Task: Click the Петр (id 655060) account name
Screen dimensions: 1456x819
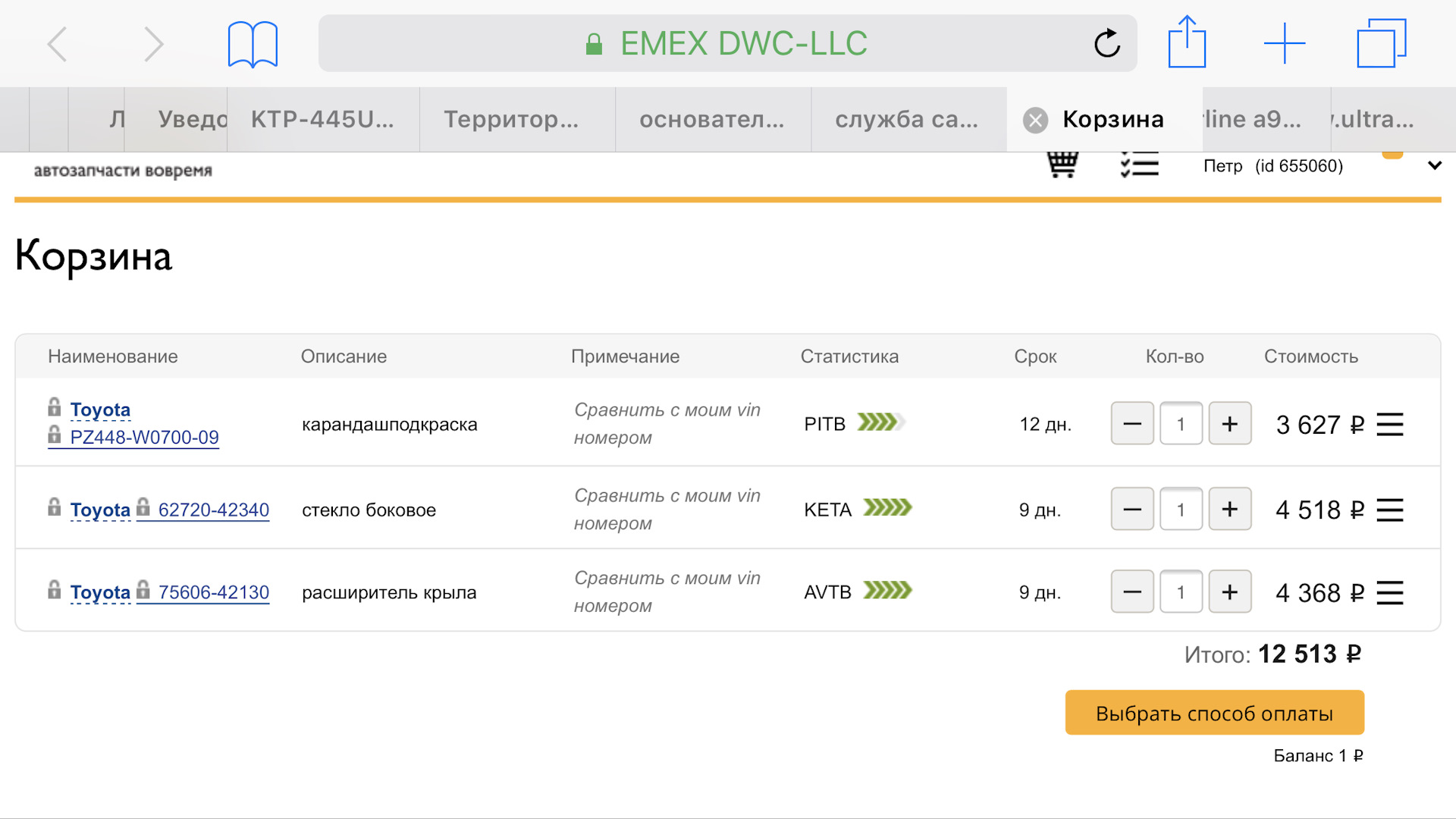Action: coord(1273,166)
